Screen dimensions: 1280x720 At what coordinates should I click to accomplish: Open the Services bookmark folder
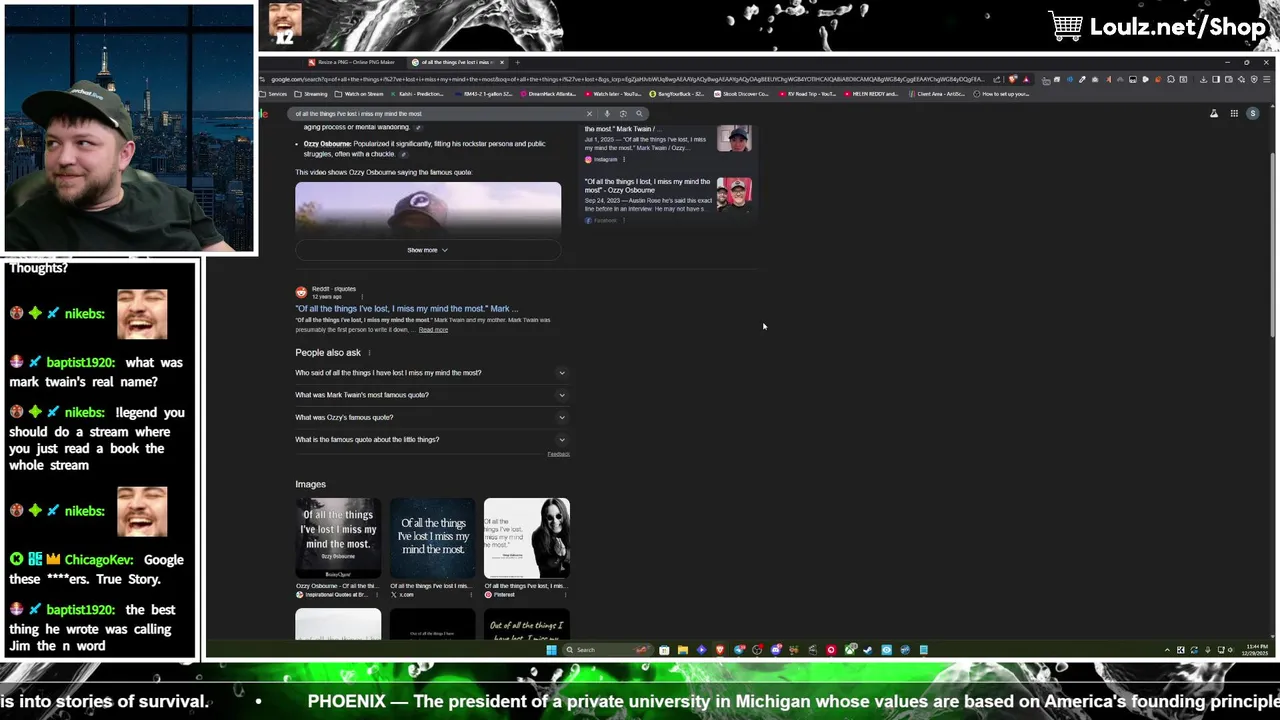(273, 94)
